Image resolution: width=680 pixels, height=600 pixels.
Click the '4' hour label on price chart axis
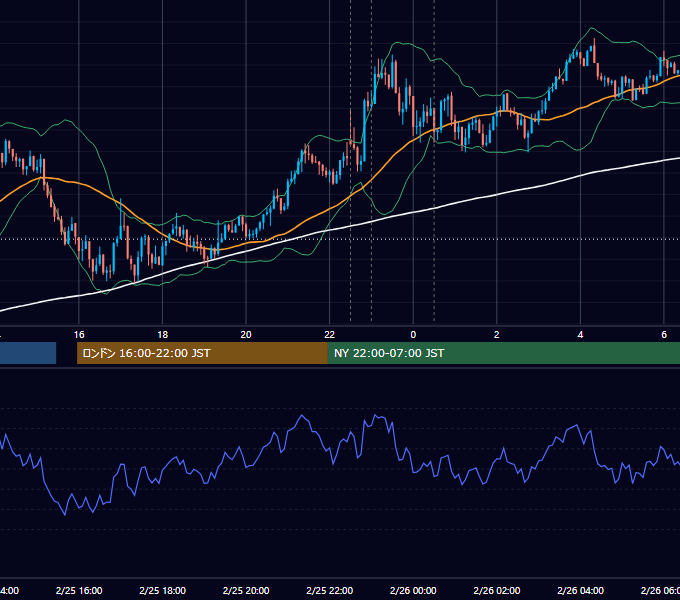click(x=580, y=334)
